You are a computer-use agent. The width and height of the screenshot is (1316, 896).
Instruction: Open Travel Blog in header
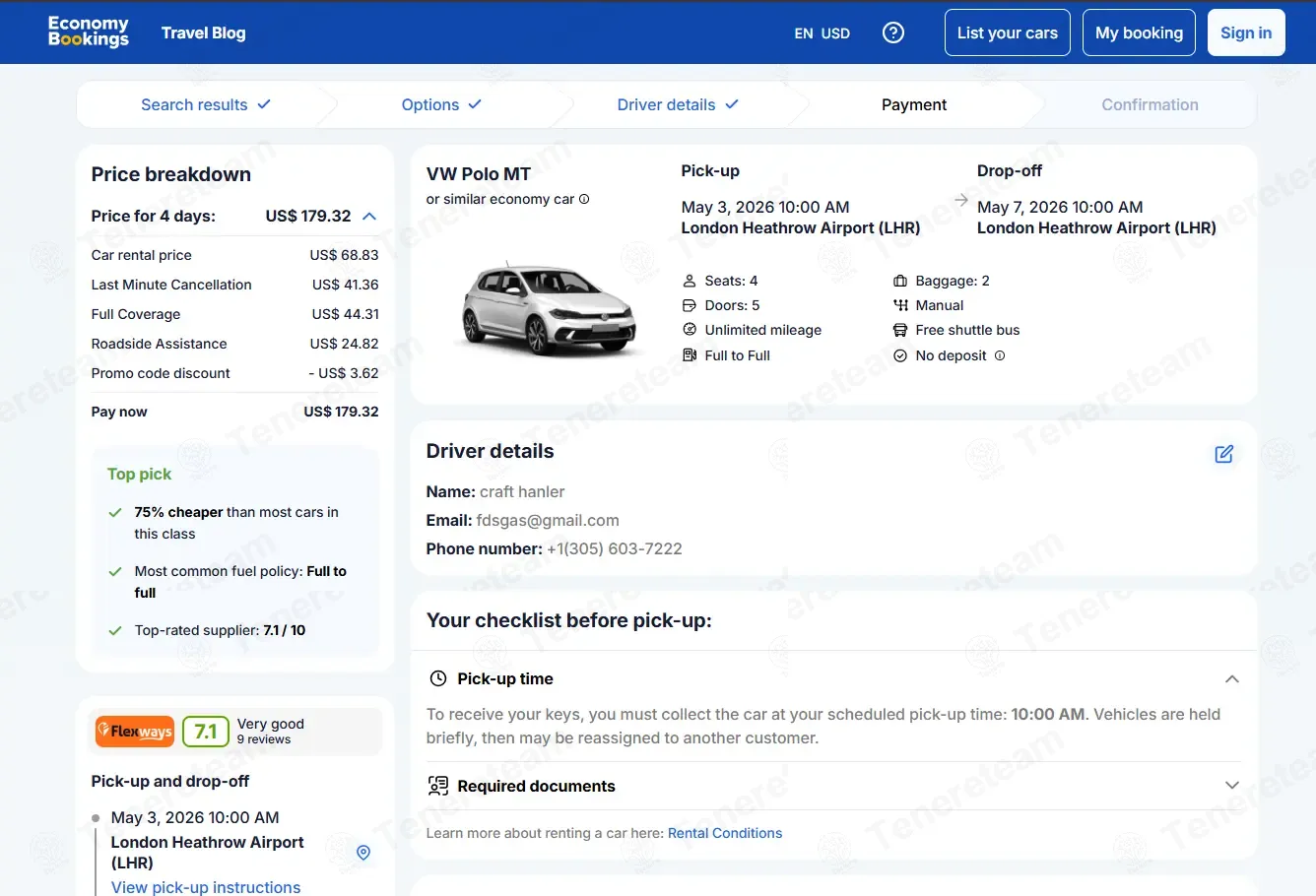tap(204, 32)
